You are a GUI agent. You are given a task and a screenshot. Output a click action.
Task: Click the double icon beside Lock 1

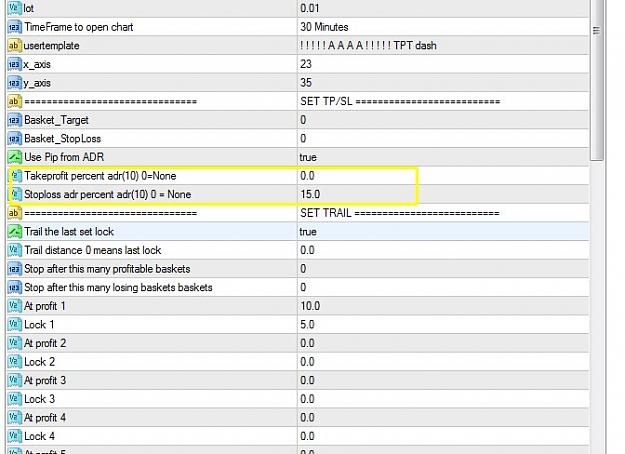pyautogui.click(x=14, y=324)
